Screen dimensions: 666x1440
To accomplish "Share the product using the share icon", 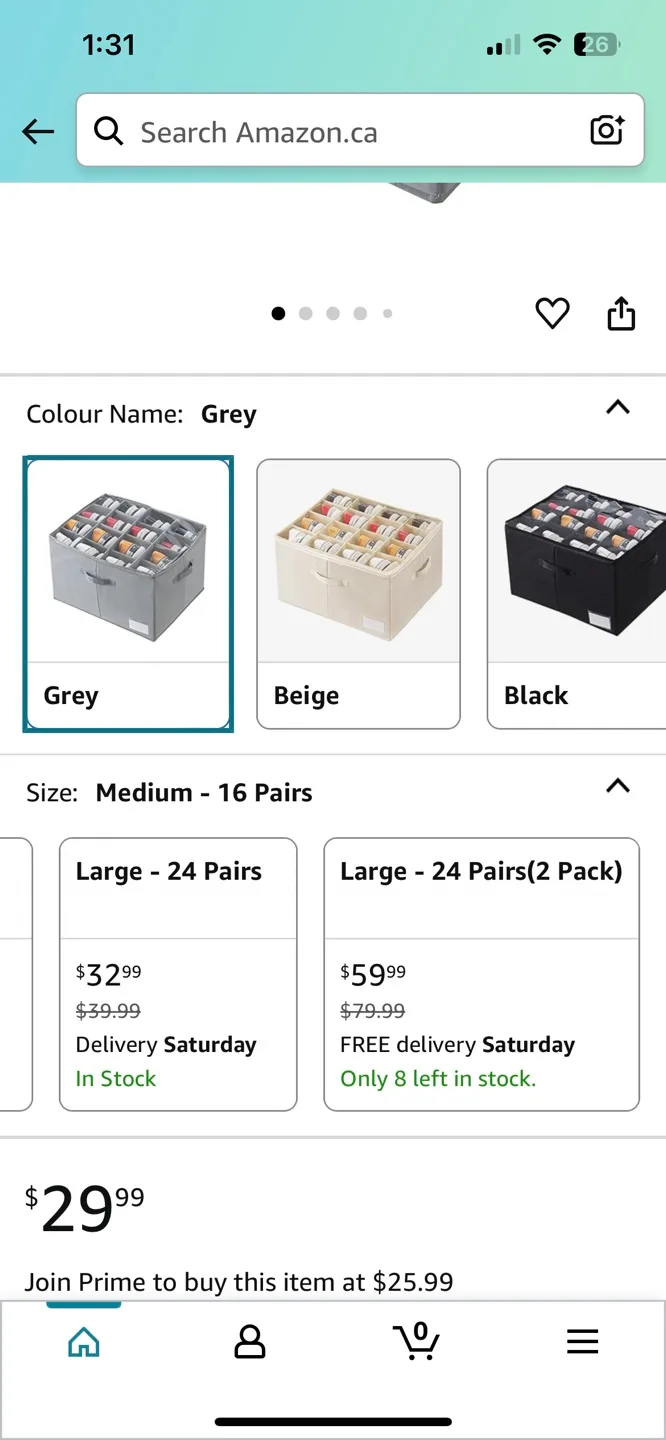I will pos(621,313).
